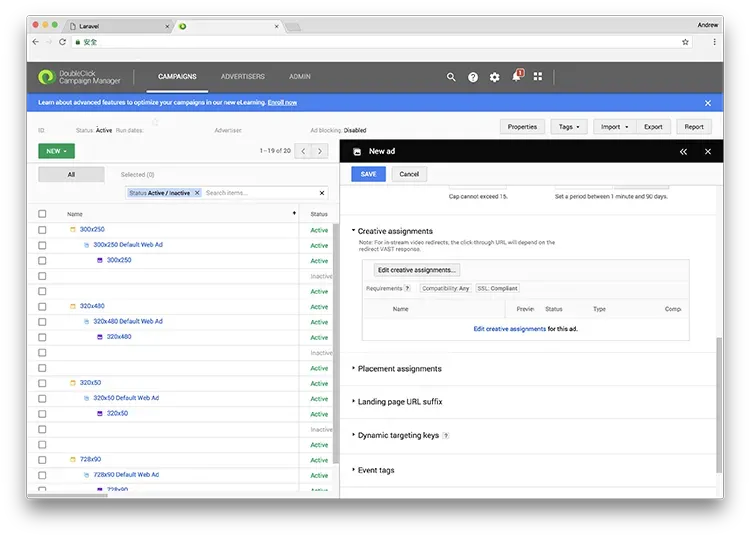The image size is (750, 537).
Task: Expand the Event tags section
Action: 376,470
